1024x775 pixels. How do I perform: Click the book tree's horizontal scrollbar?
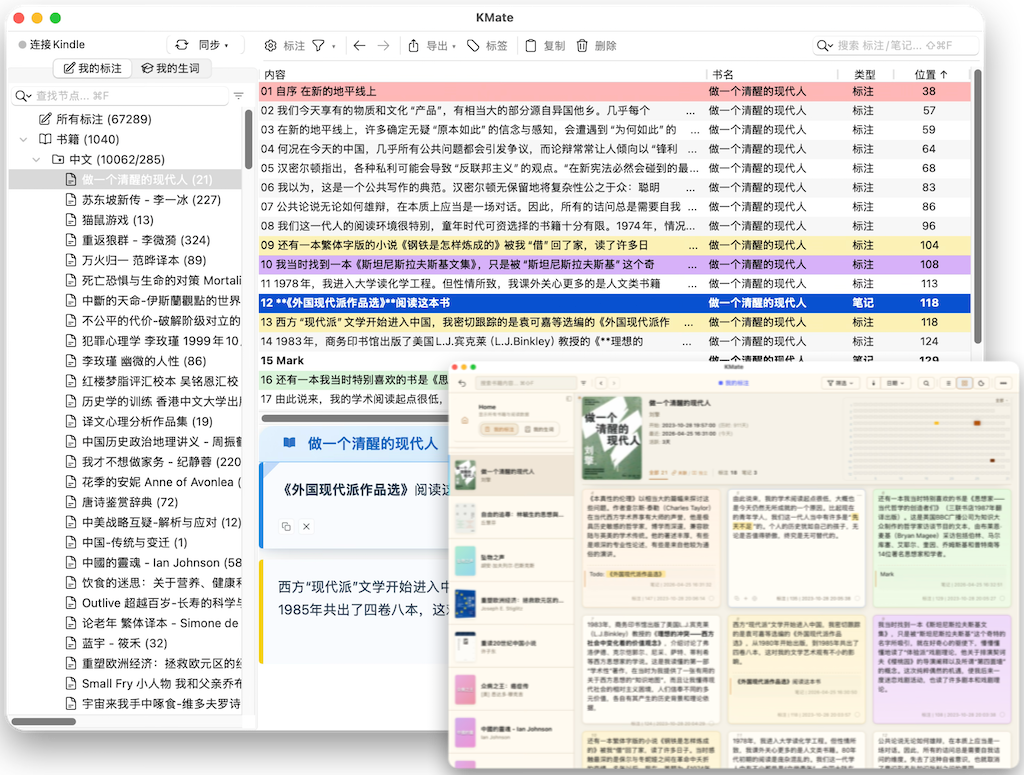[x=44, y=721]
